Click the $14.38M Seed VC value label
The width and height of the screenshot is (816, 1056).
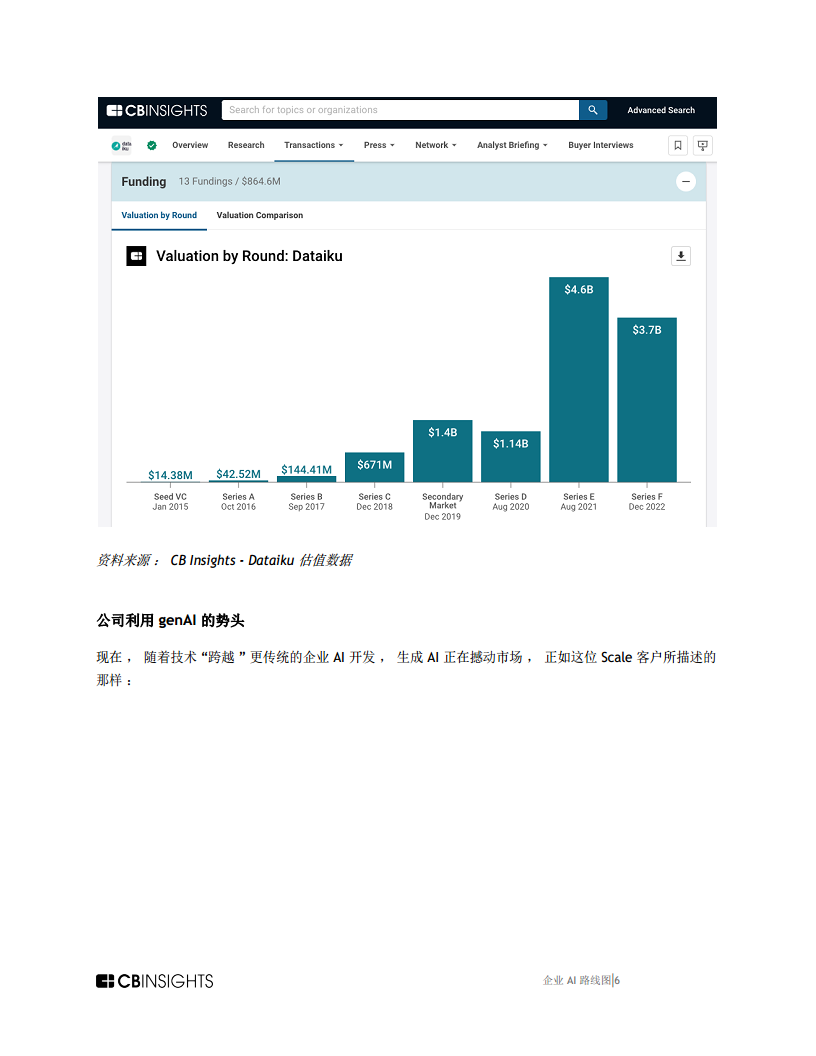170,475
